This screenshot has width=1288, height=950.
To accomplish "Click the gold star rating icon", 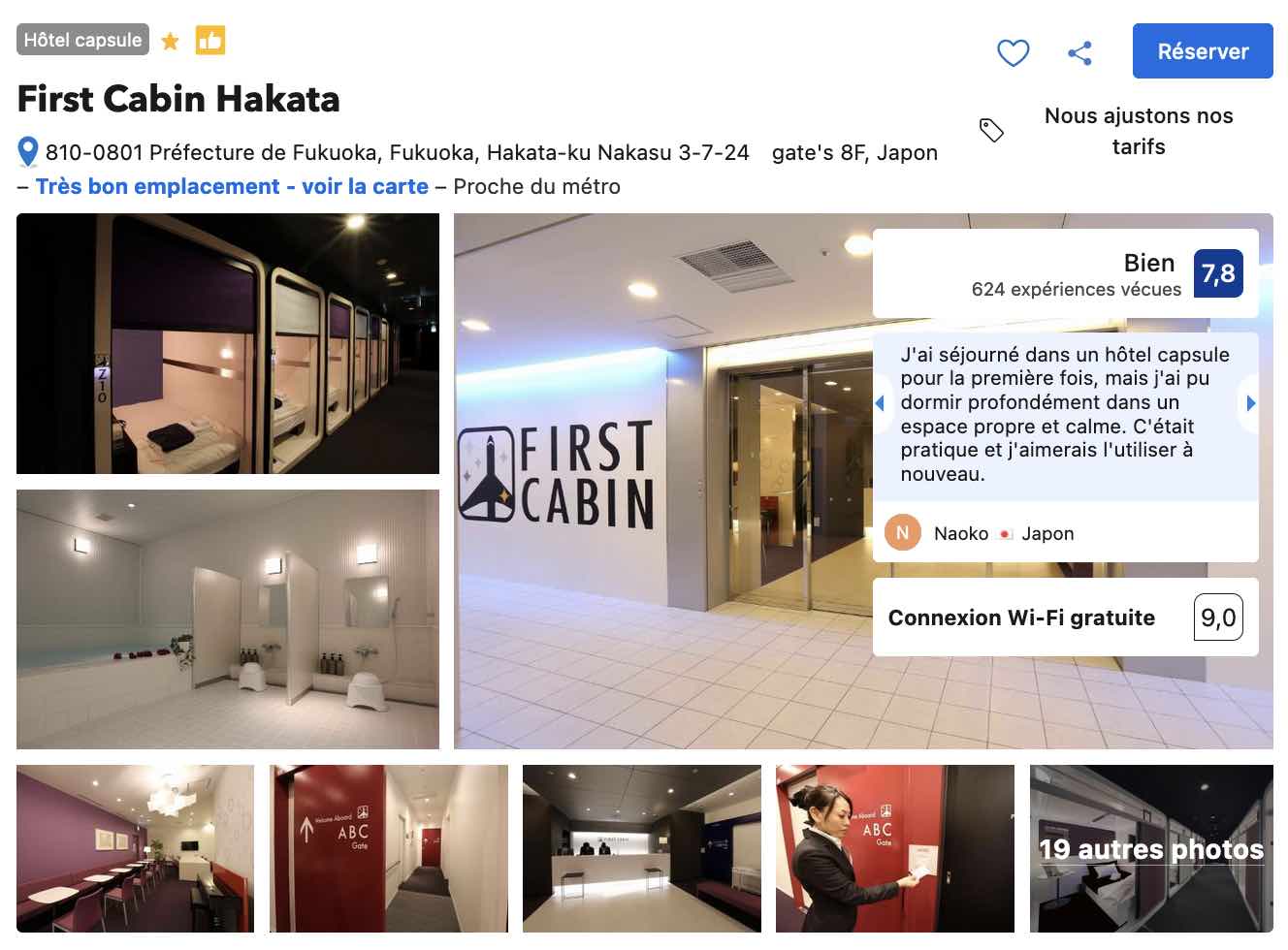I will (170, 41).
